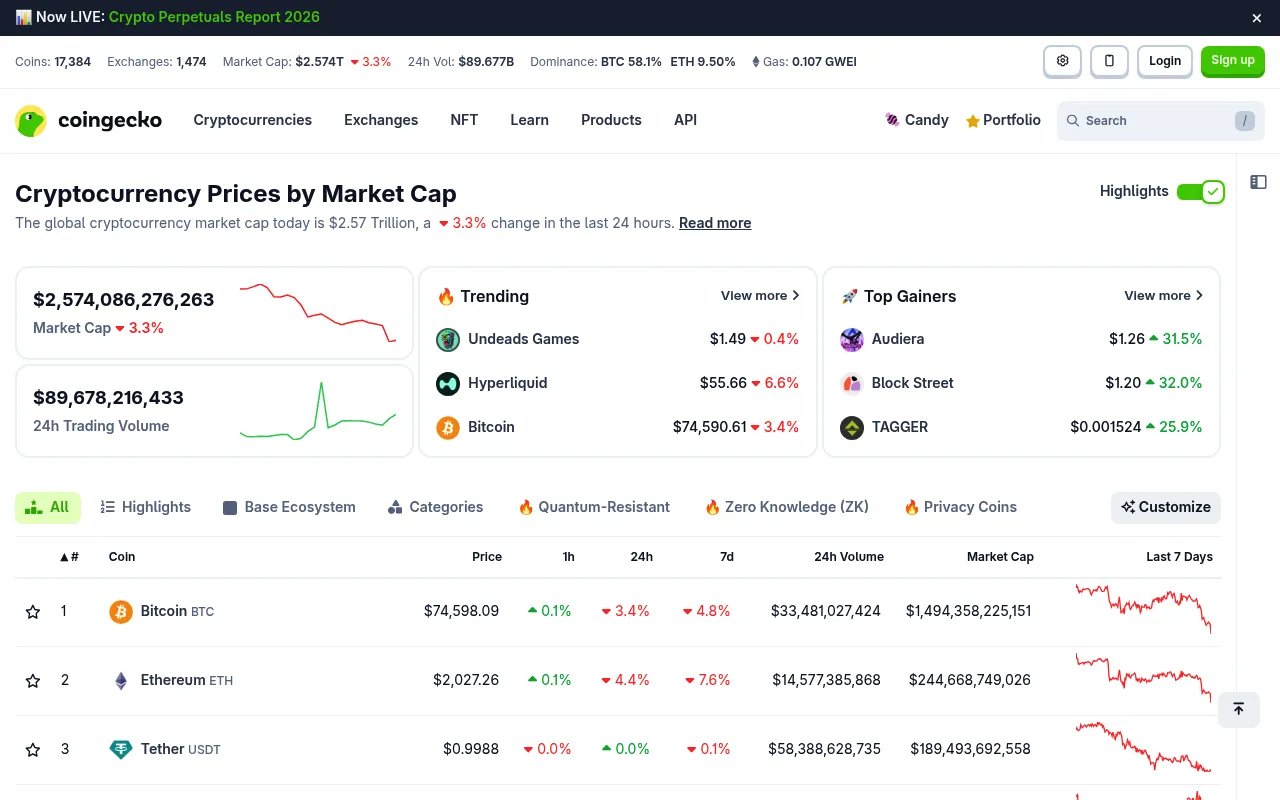Open Crypto Perpetuals Report 2026 link
This screenshot has width=1280, height=800.
point(214,17)
